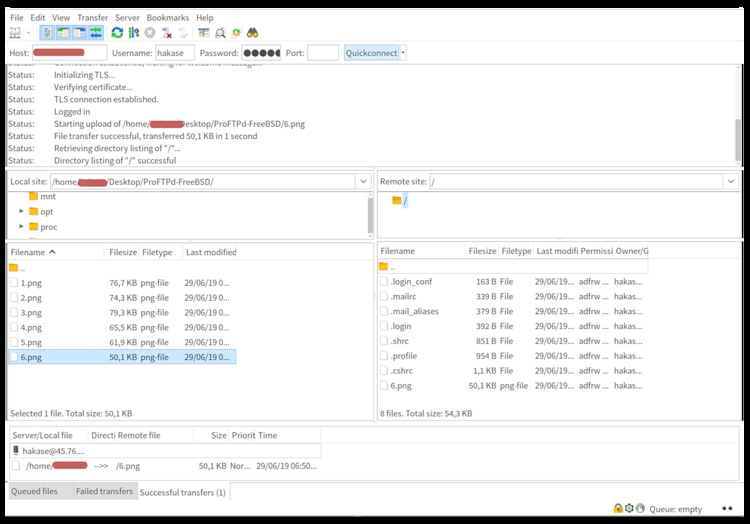This screenshot has width=750, height=524.
Task: Open the Transfer menu
Action: (x=92, y=18)
